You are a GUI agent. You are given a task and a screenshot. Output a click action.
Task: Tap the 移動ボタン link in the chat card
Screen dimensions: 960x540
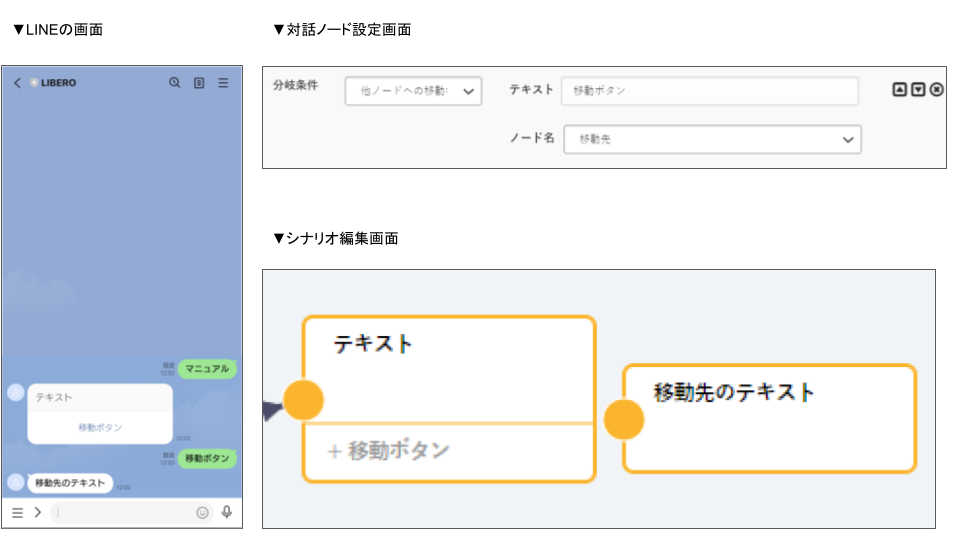click(100, 427)
